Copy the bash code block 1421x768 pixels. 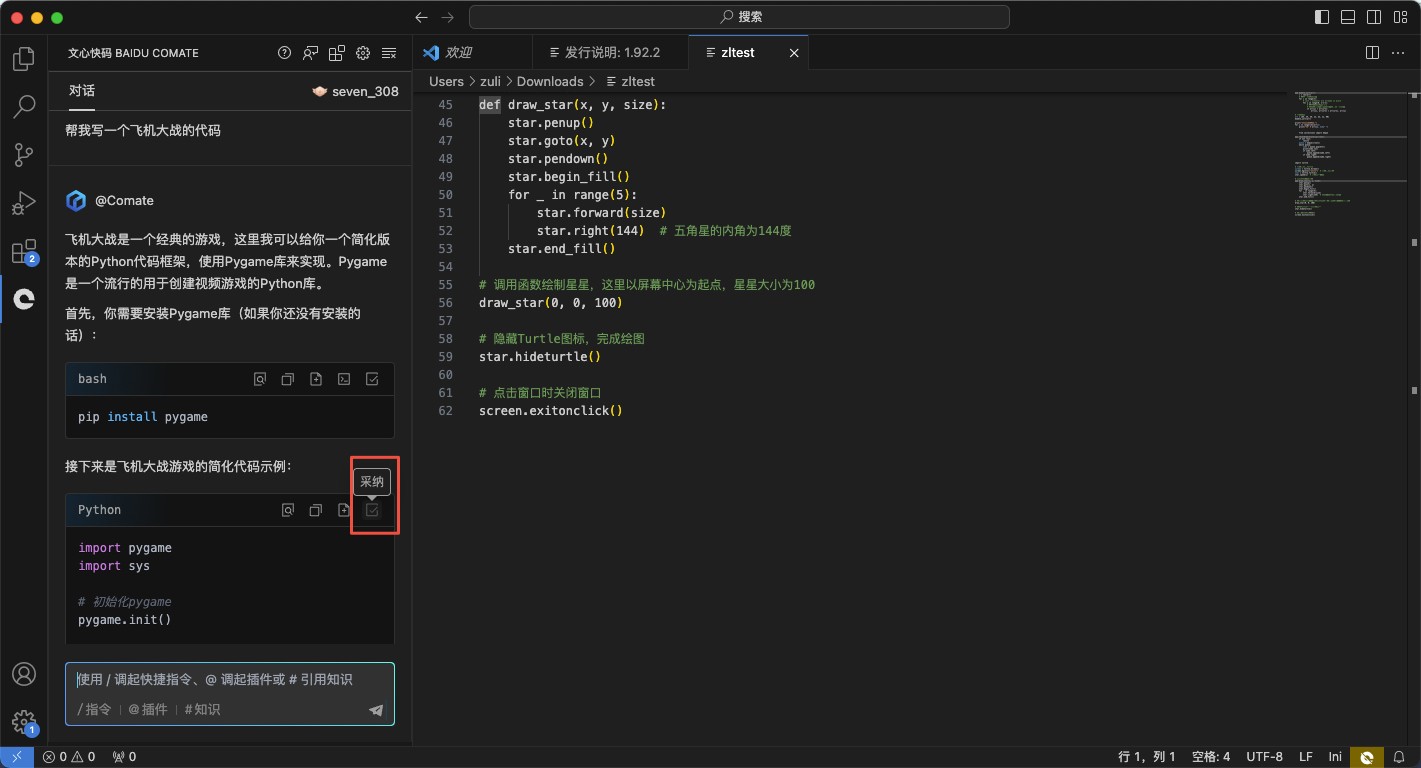288,379
